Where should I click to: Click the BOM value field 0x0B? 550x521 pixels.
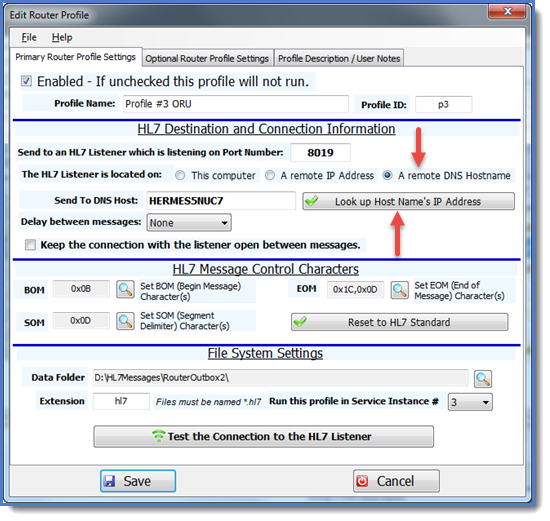click(x=81, y=289)
